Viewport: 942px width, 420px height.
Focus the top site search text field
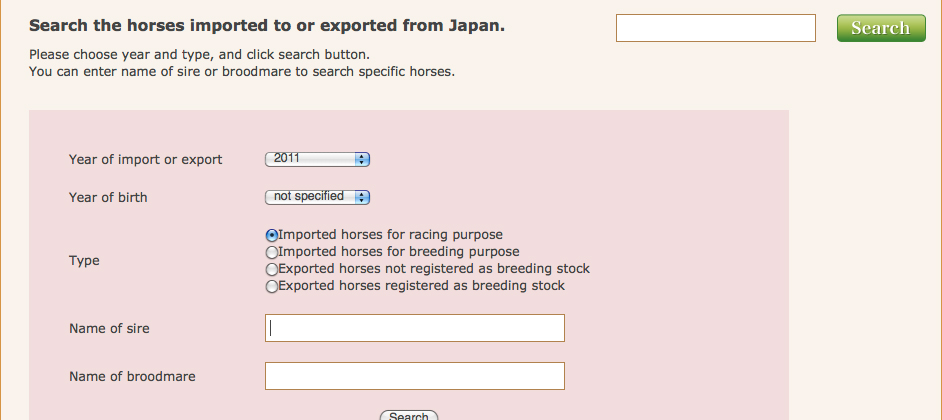716,28
